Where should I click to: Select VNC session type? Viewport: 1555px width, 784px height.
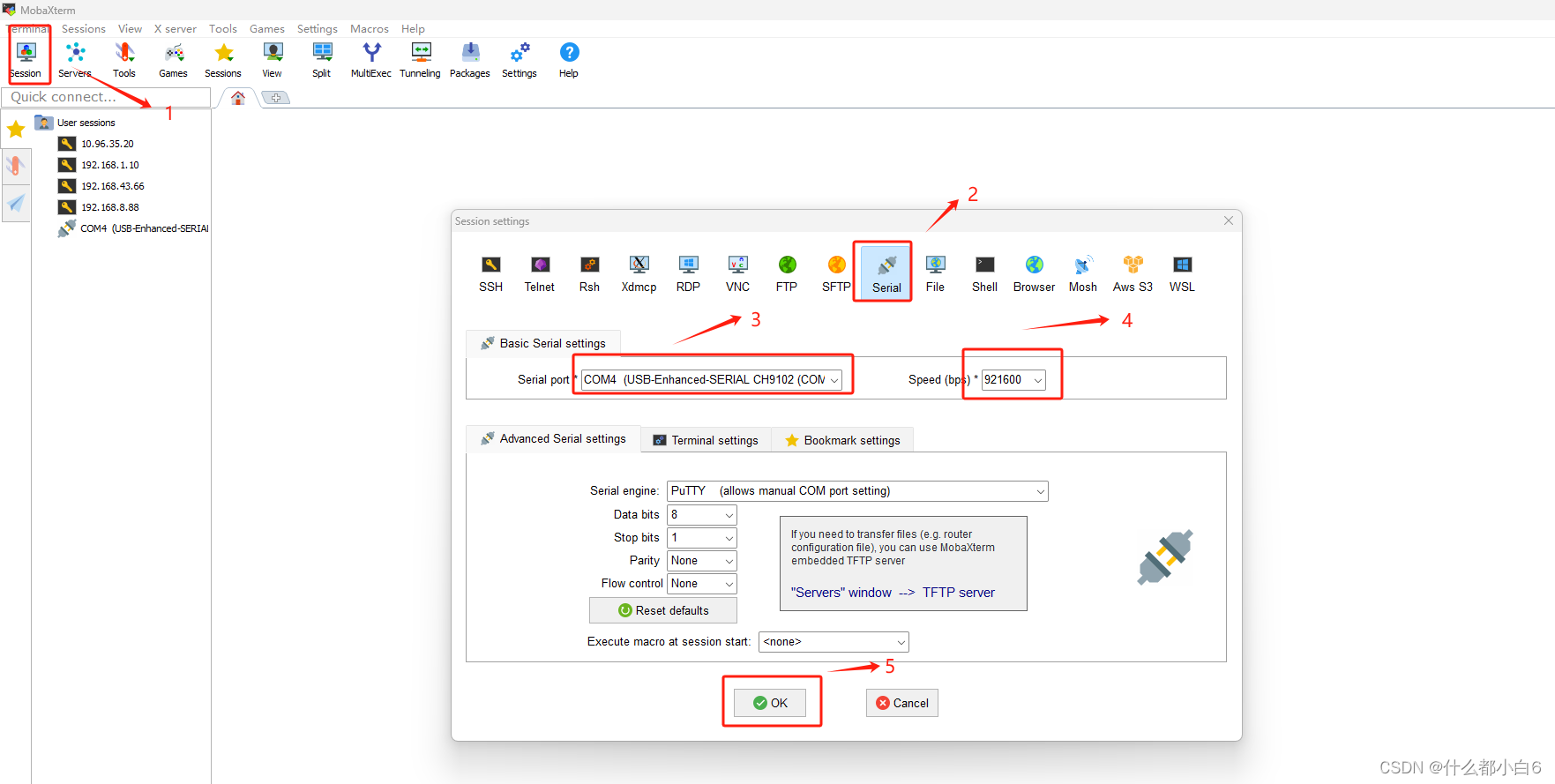tap(738, 273)
